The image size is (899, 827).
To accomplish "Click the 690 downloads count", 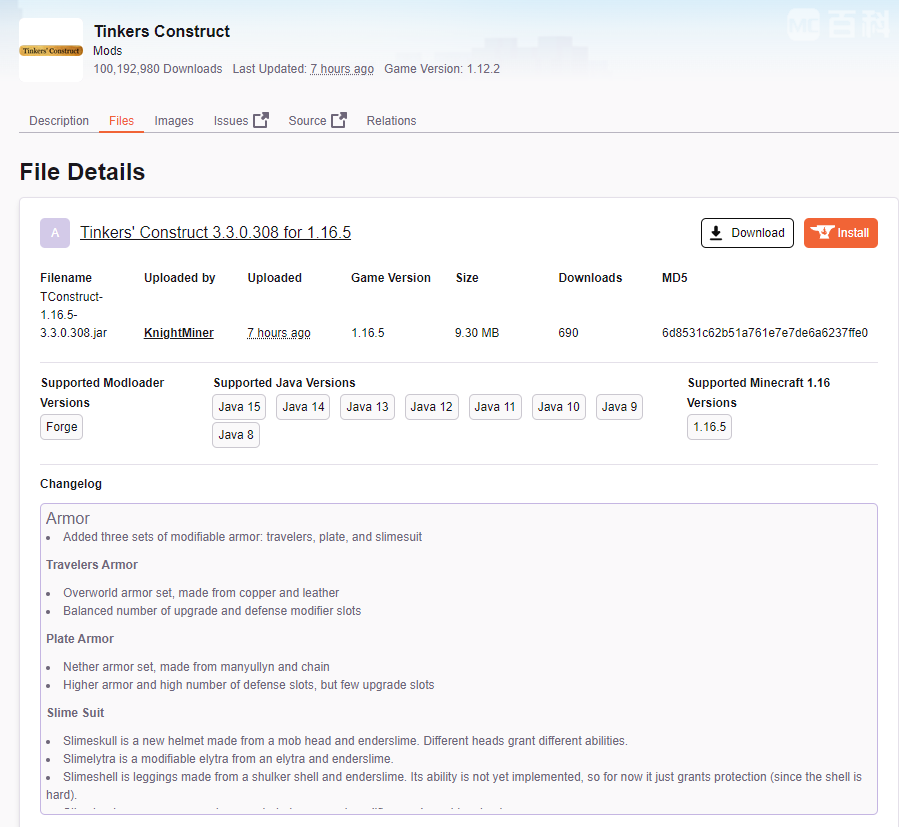I will point(568,333).
